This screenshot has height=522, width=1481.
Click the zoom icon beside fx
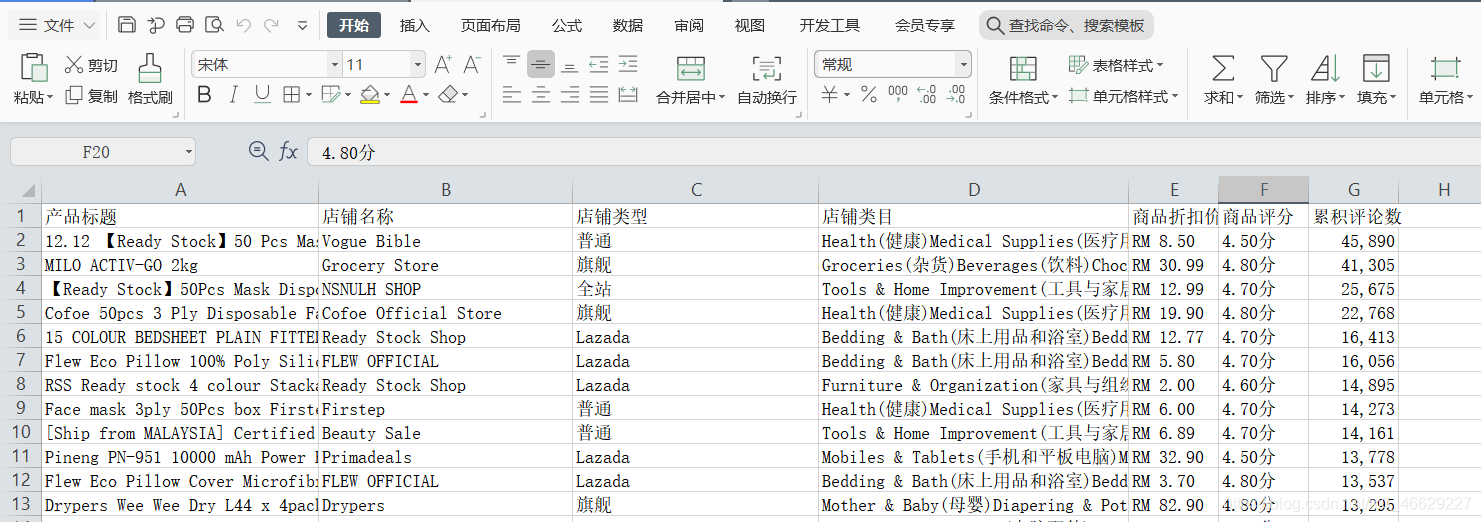[258, 151]
